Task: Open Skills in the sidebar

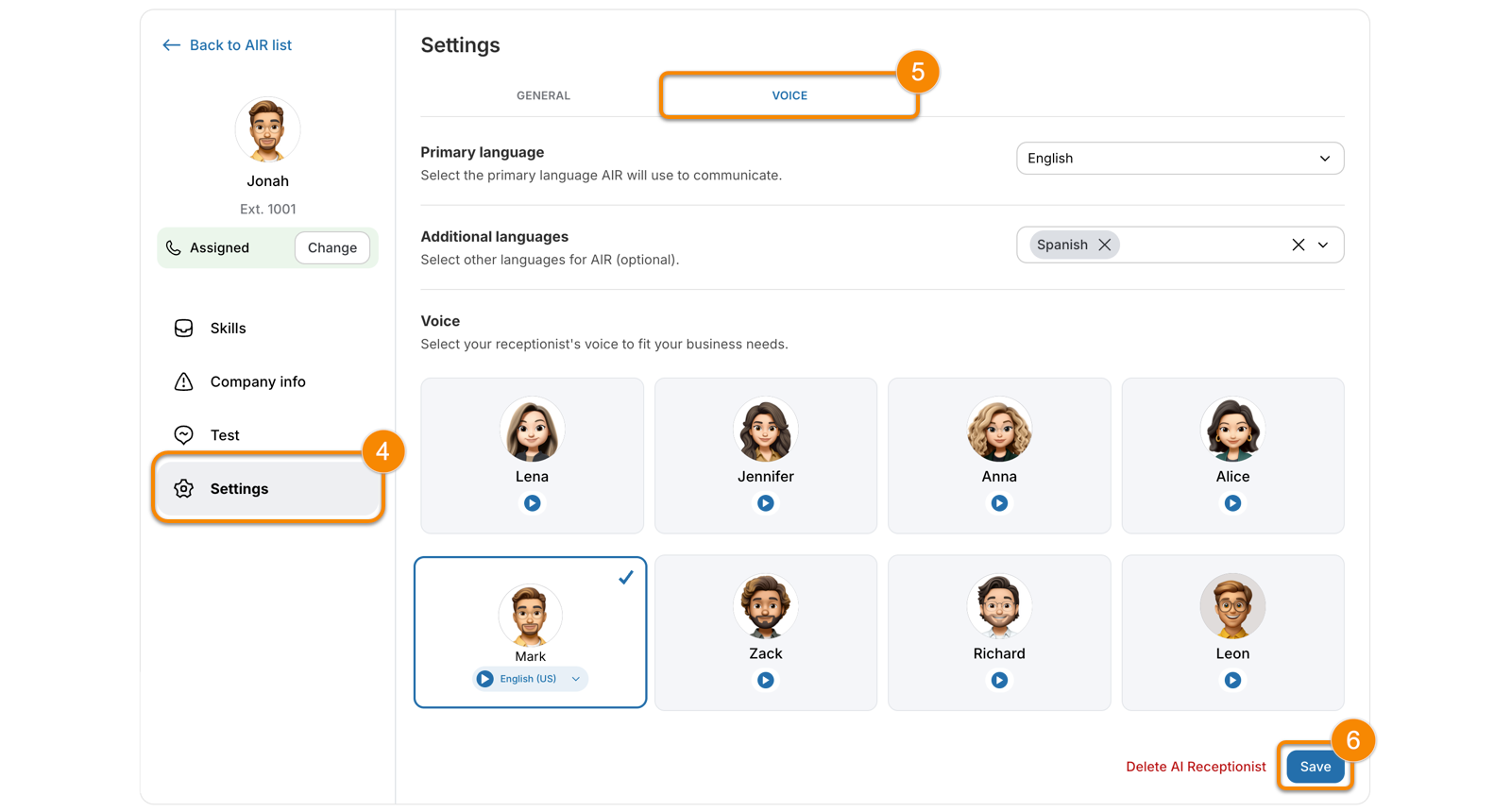Action: click(x=228, y=329)
